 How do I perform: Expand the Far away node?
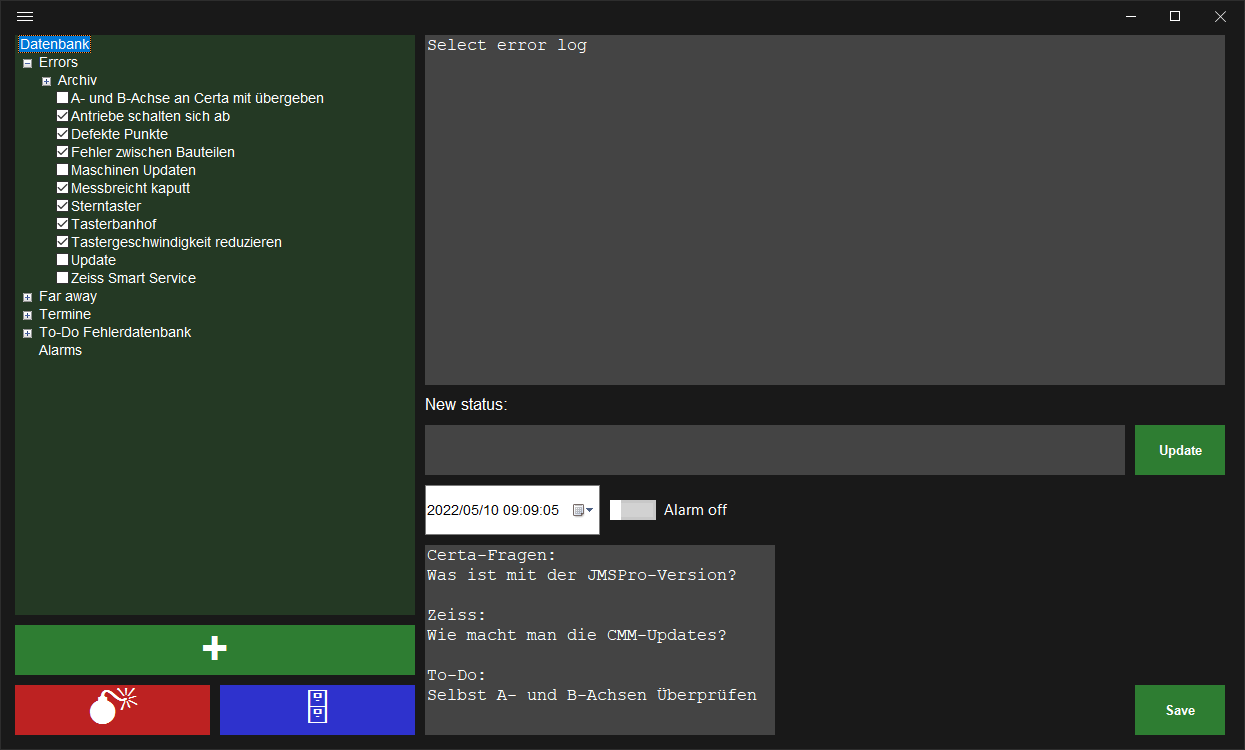(x=27, y=297)
